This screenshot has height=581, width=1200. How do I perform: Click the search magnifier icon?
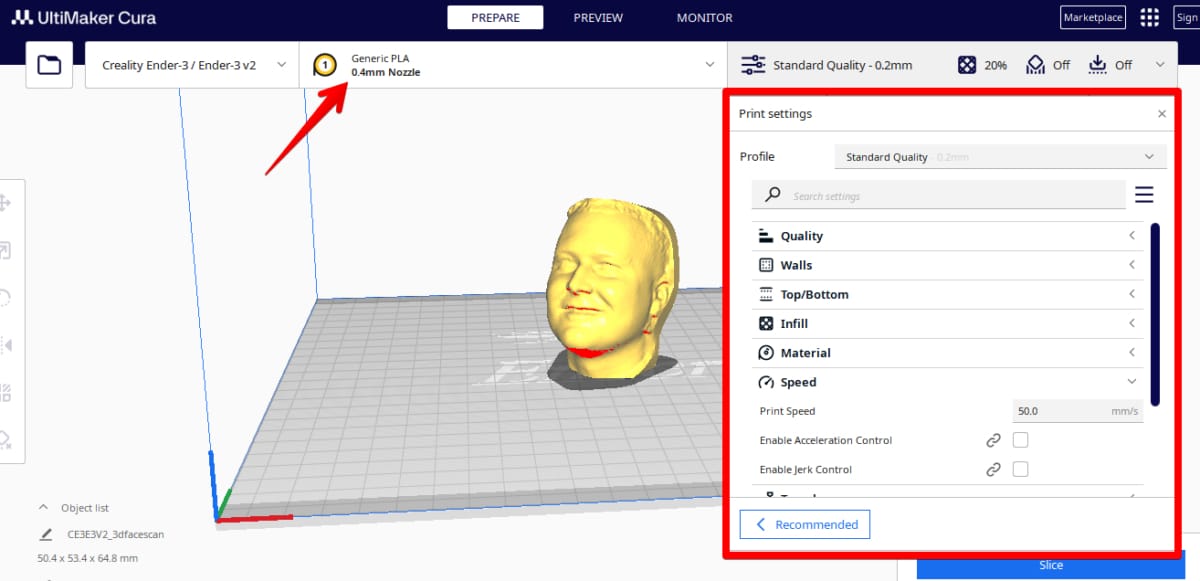pos(772,195)
